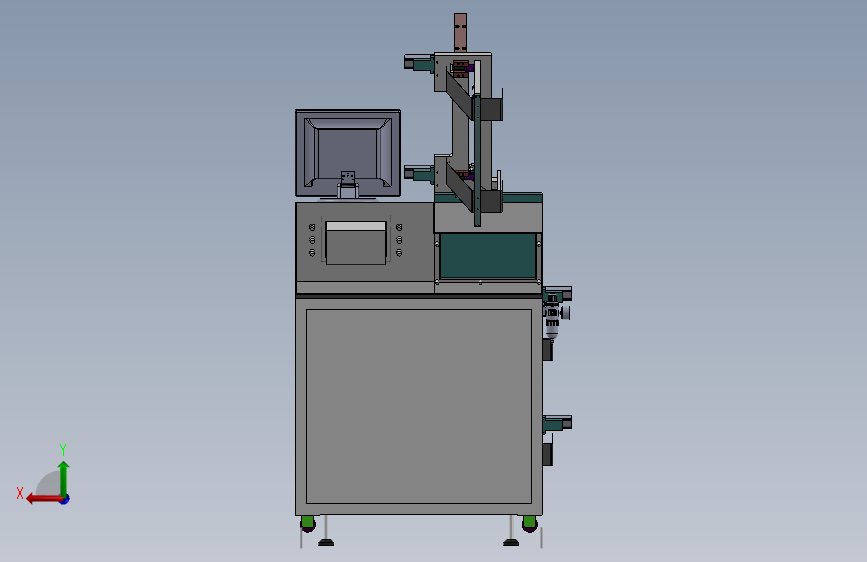867x562 pixels.
Task: Select the left black leveling foot
Action: 326,542
